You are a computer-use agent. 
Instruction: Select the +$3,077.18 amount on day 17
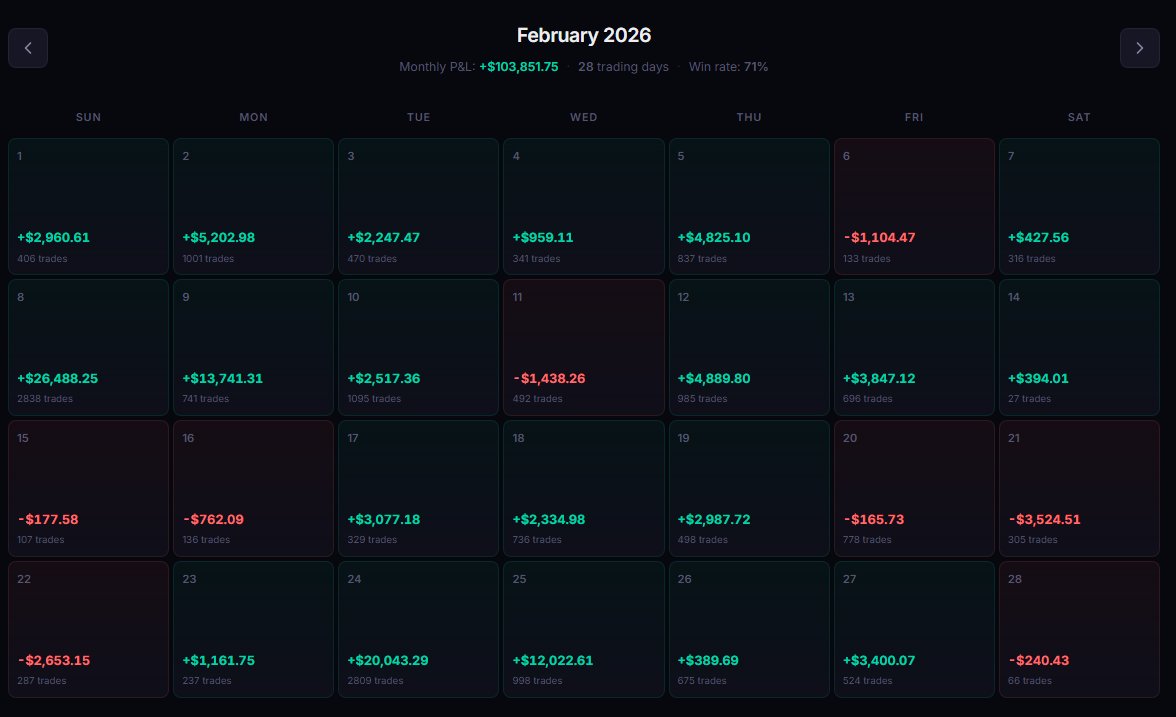tap(383, 520)
